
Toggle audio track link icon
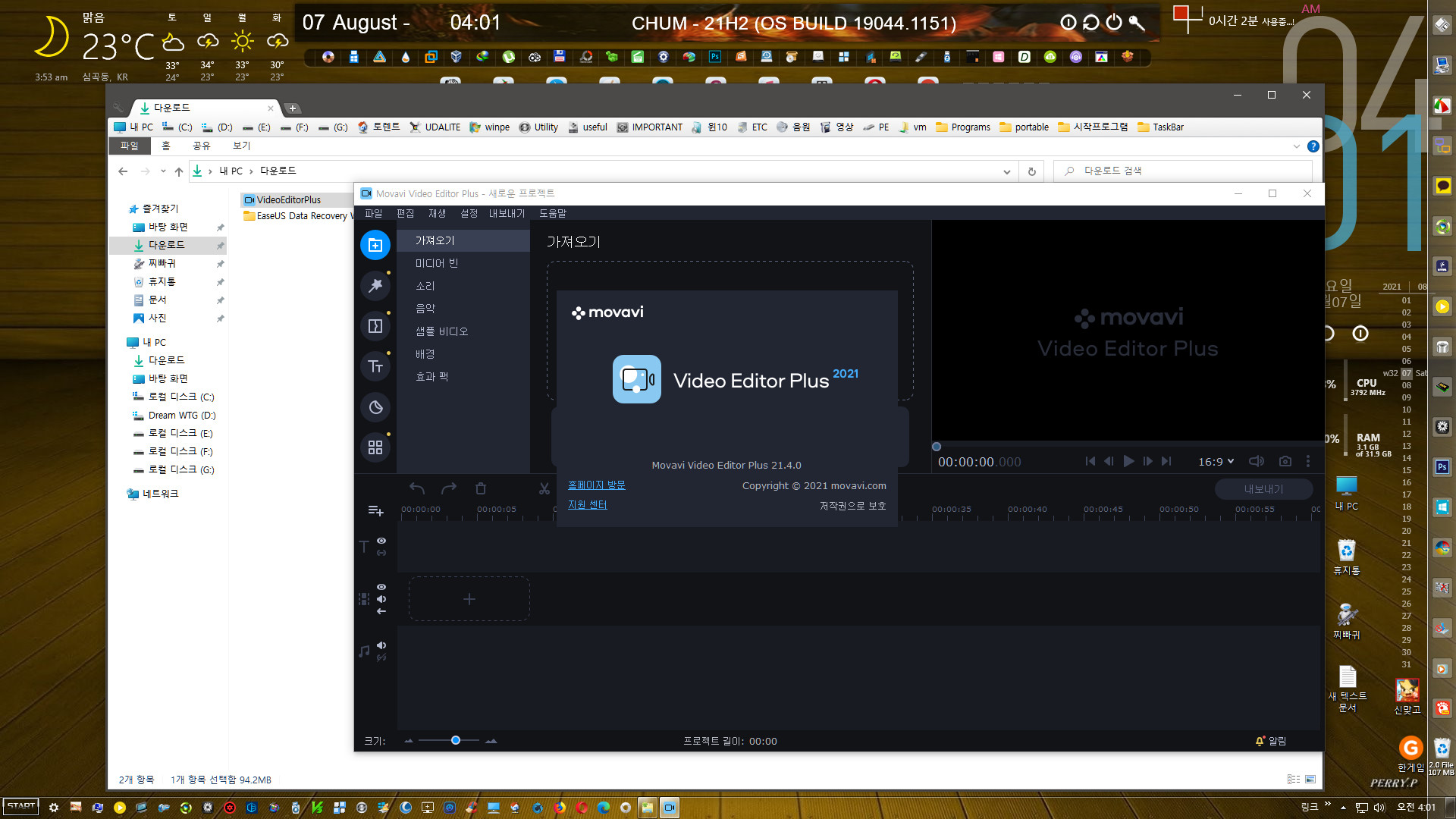tap(381, 657)
